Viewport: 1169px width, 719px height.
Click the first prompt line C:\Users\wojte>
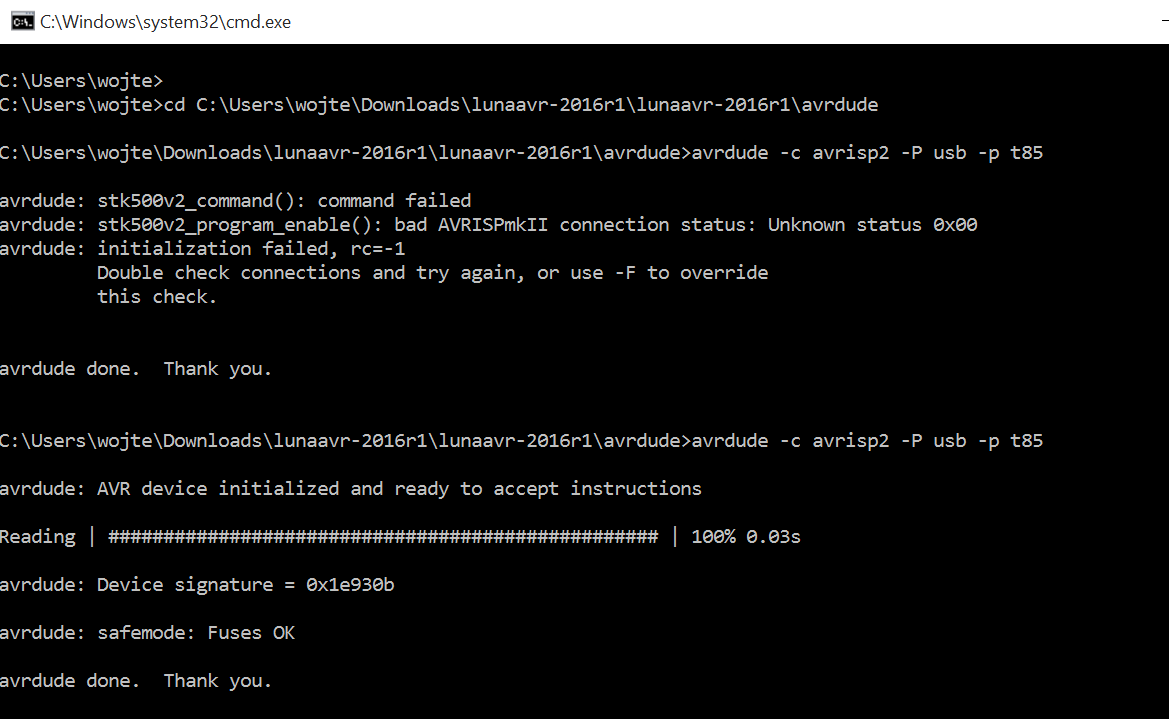pos(81,81)
